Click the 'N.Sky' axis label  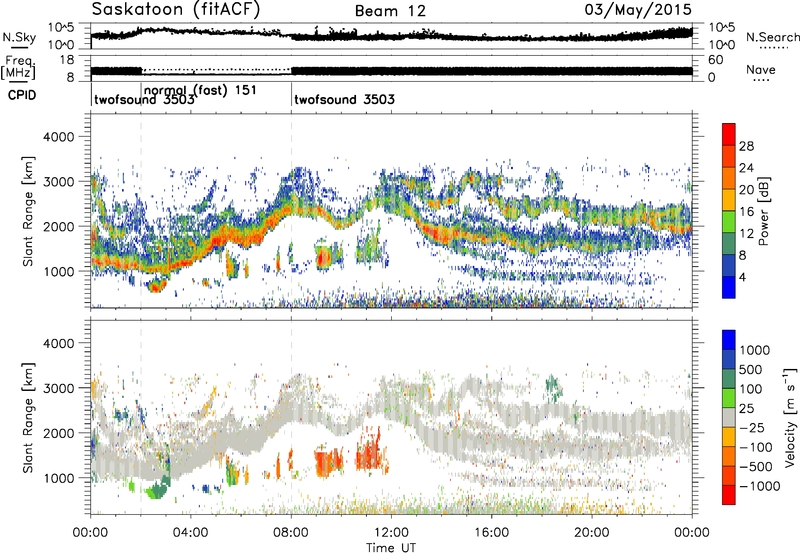click(19, 37)
